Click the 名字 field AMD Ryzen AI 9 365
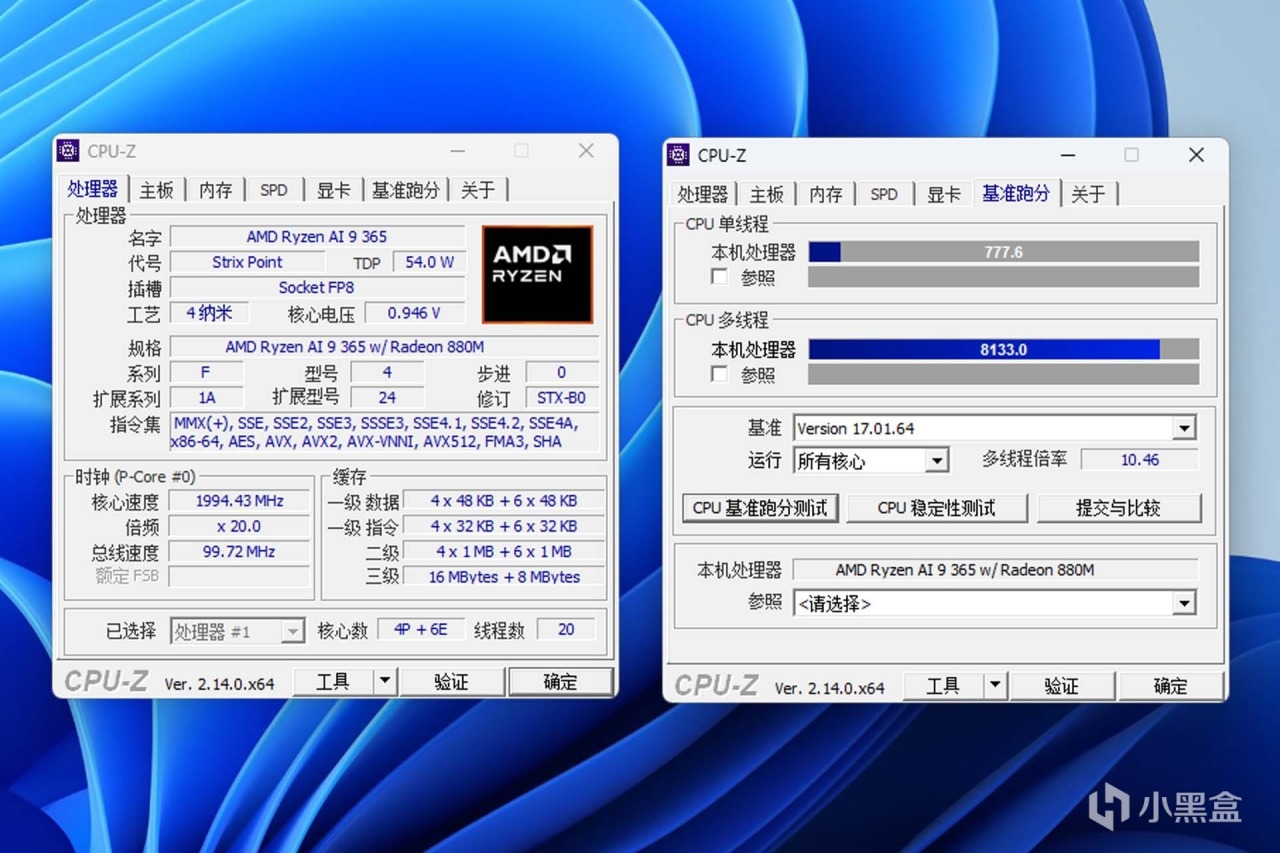 (317, 237)
